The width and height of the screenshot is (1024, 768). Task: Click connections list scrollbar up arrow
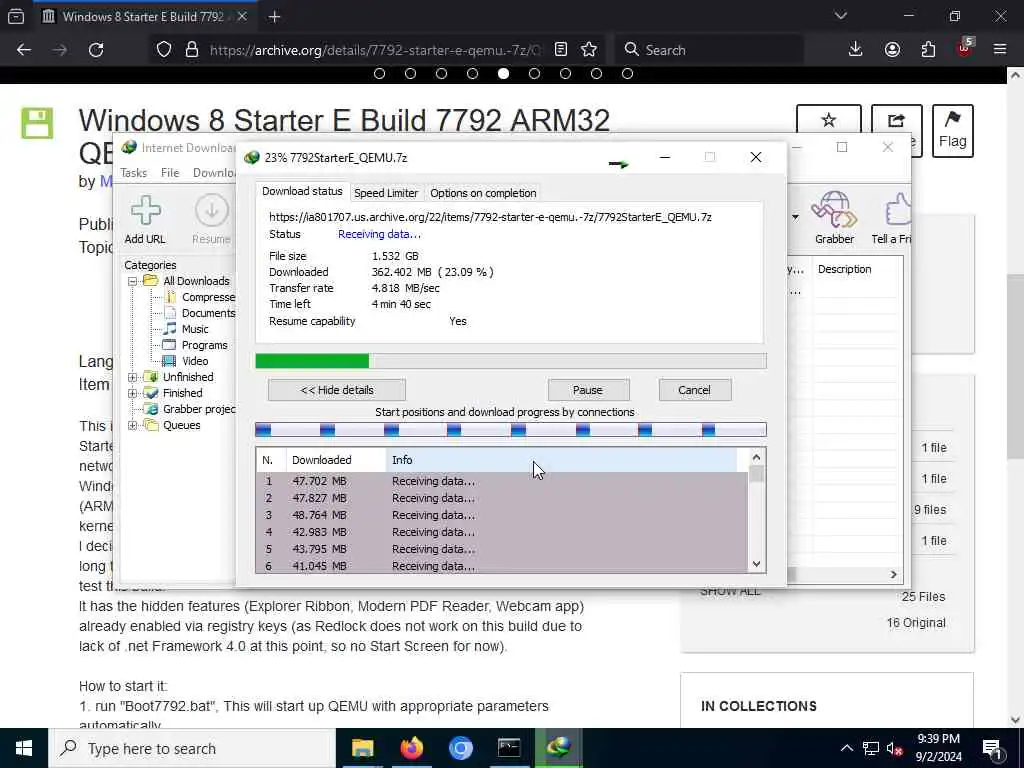(x=756, y=458)
